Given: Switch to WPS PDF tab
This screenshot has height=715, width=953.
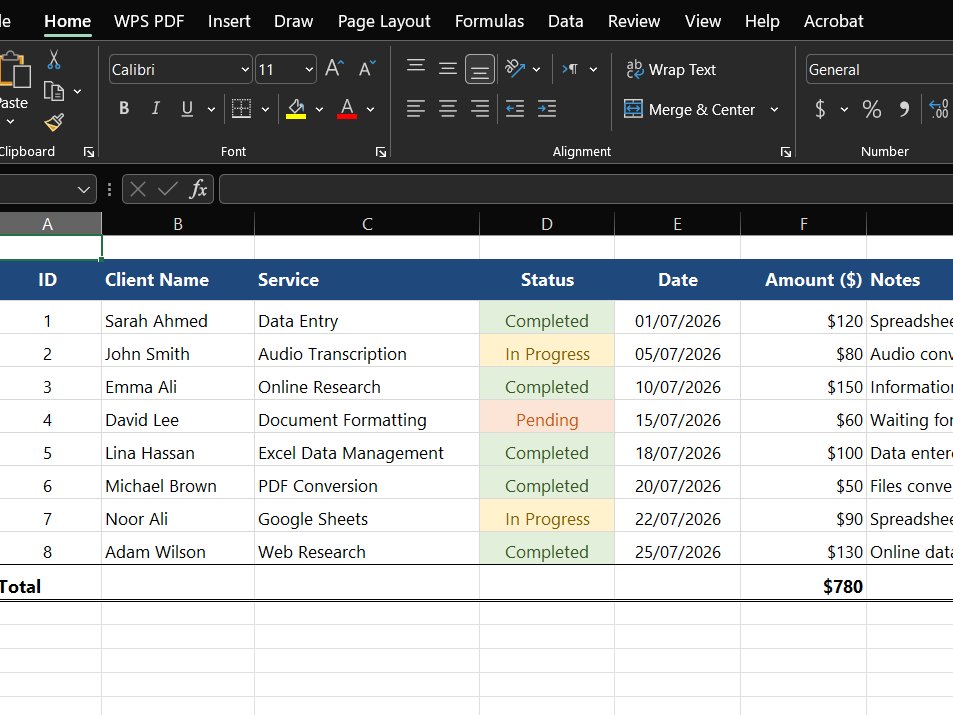Looking at the screenshot, I should pos(149,21).
